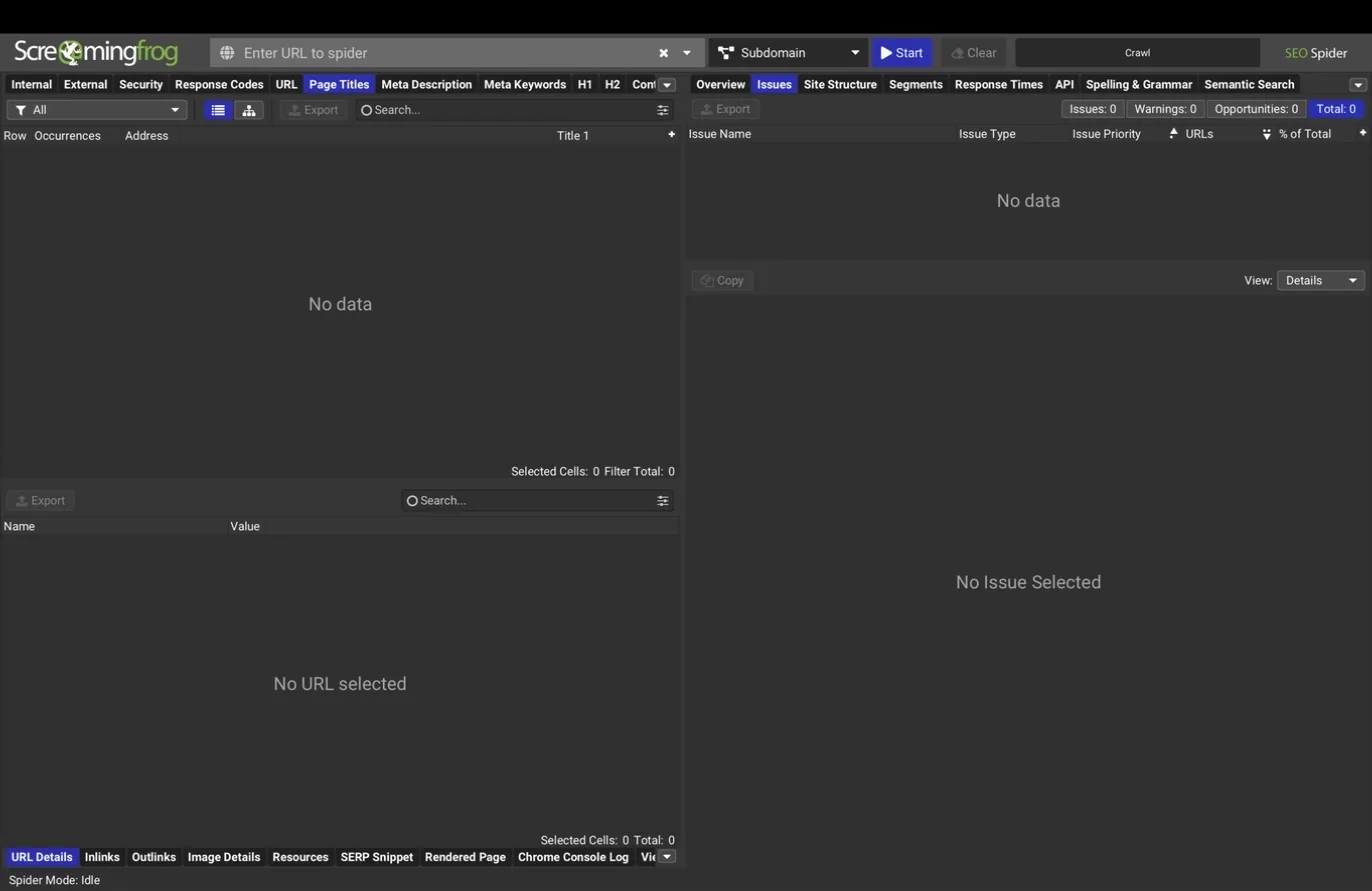Viewport: 1372px width, 891px height.
Task: Open the Inlinks bottom tab
Action: click(x=102, y=857)
